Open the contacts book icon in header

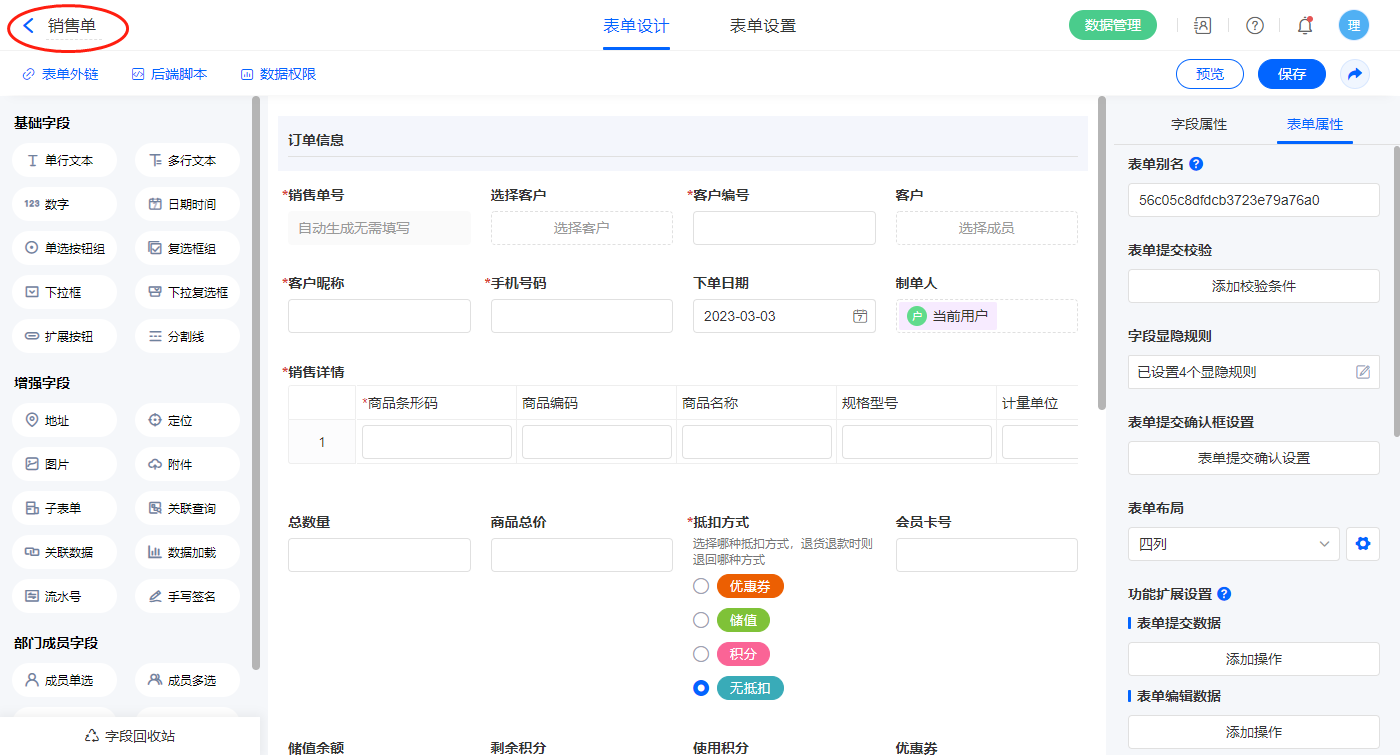(1203, 26)
